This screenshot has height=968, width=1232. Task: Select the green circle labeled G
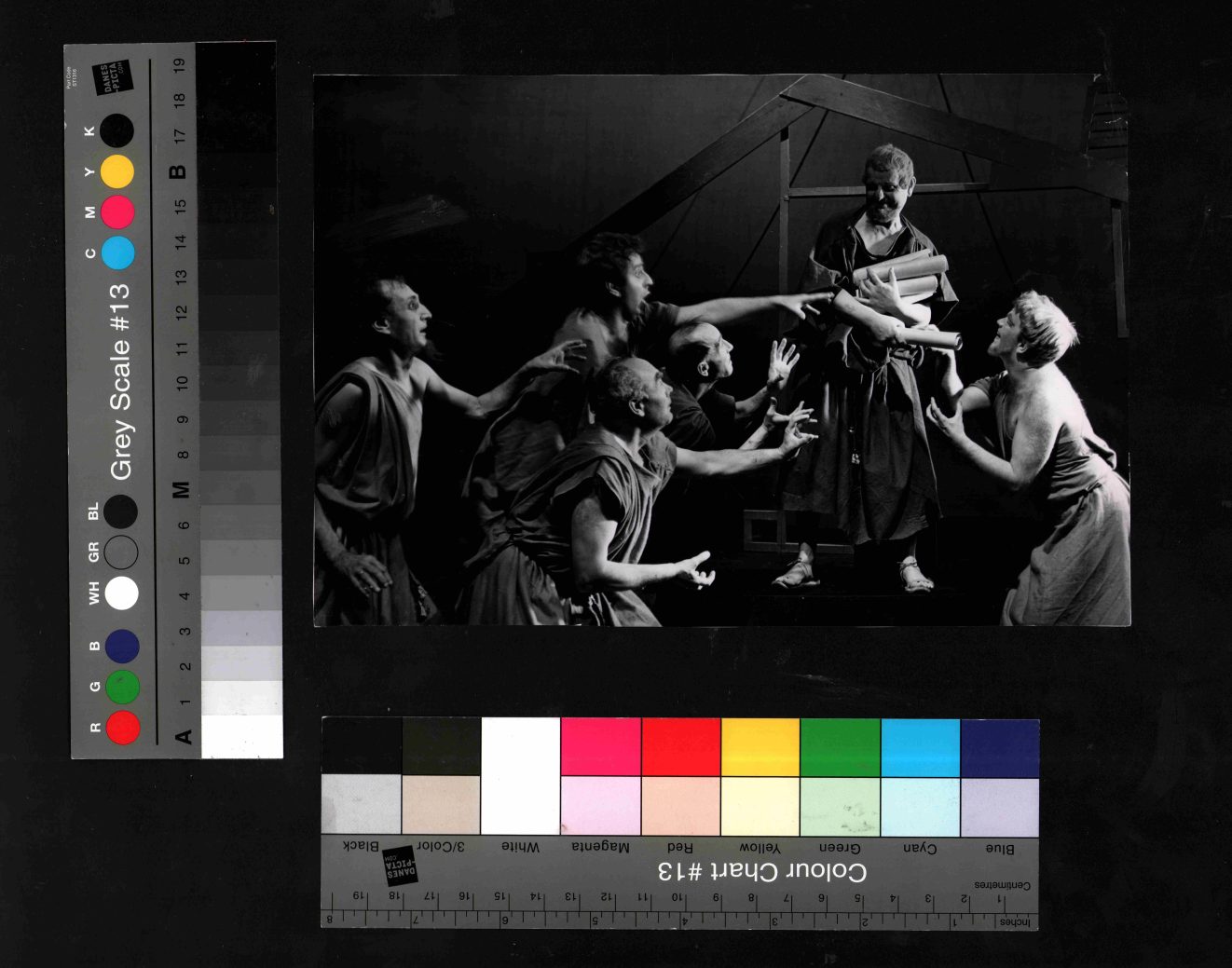tap(122, 687)
